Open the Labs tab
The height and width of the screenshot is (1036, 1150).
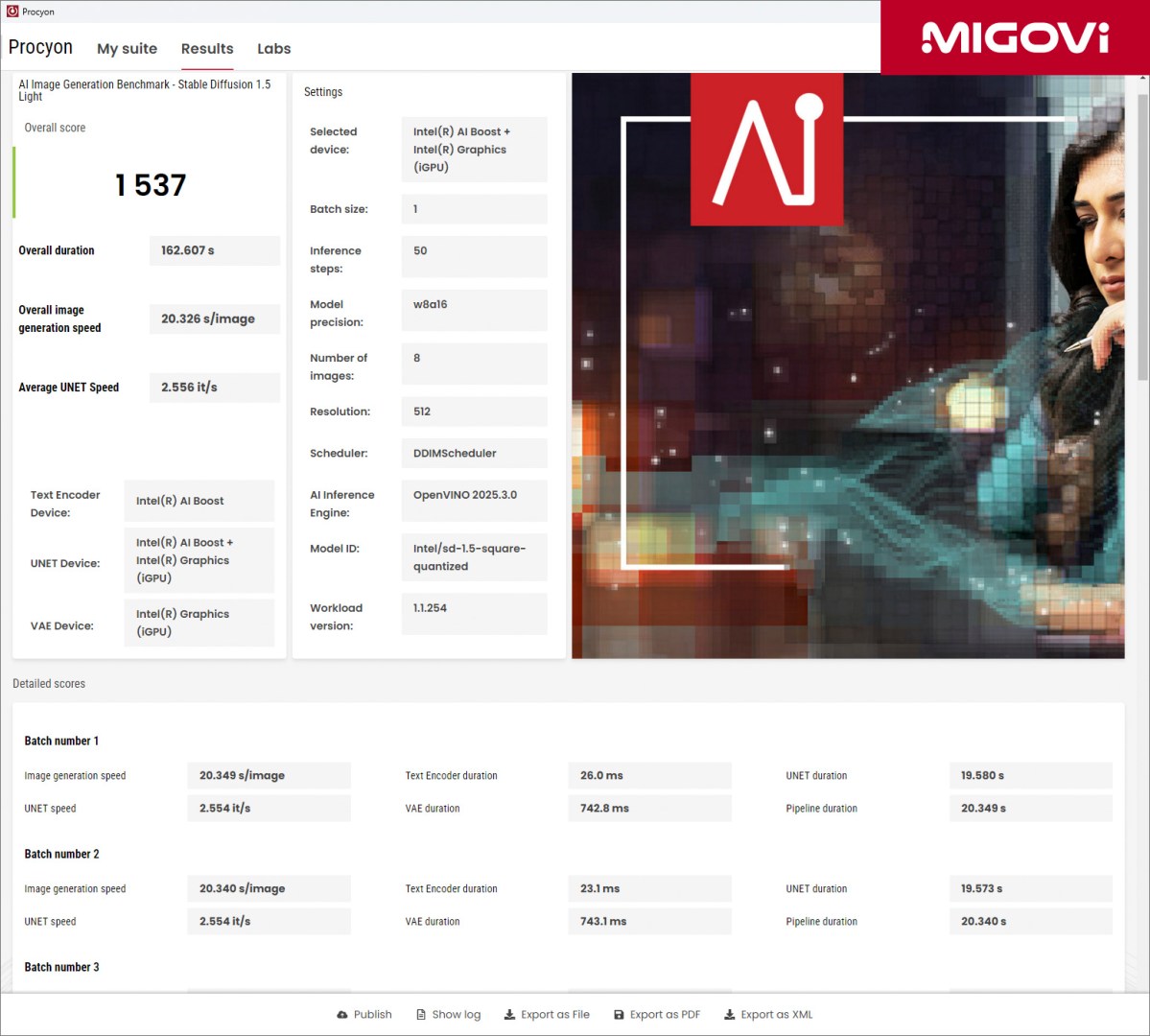click(x=273, y=48)
